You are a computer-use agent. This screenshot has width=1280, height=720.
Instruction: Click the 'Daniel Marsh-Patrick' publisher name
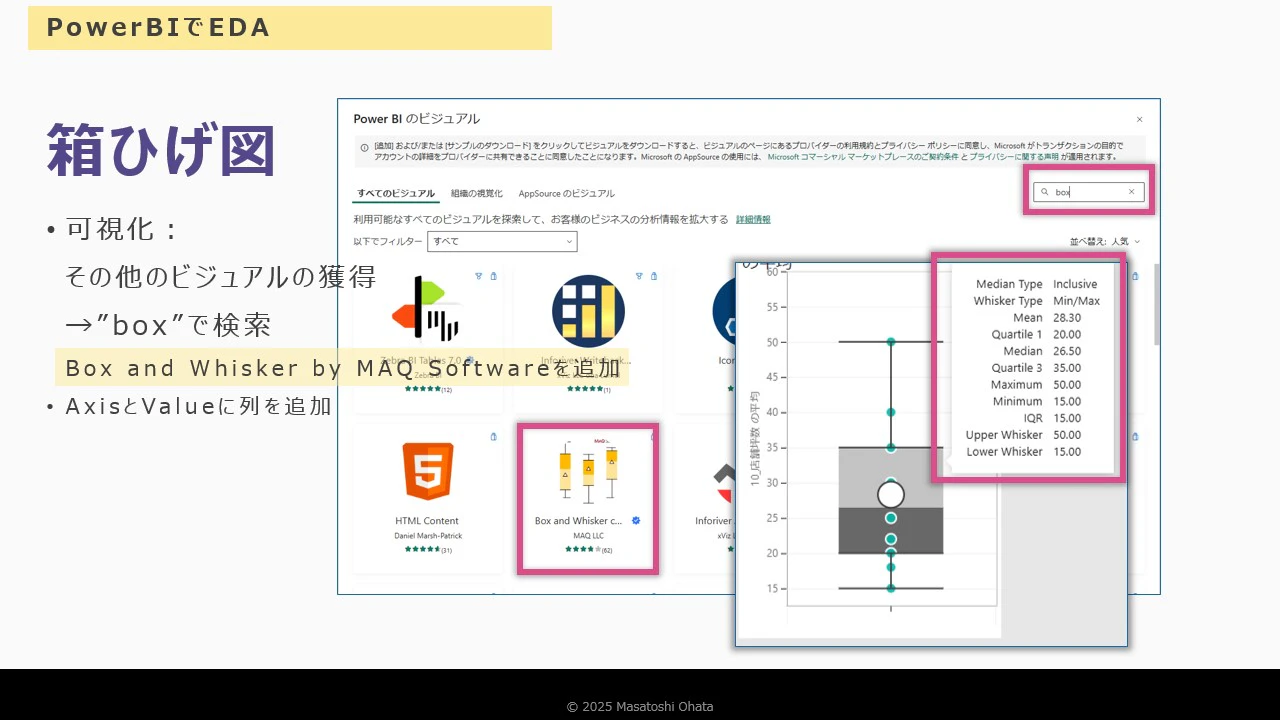(x=428, y=536)
